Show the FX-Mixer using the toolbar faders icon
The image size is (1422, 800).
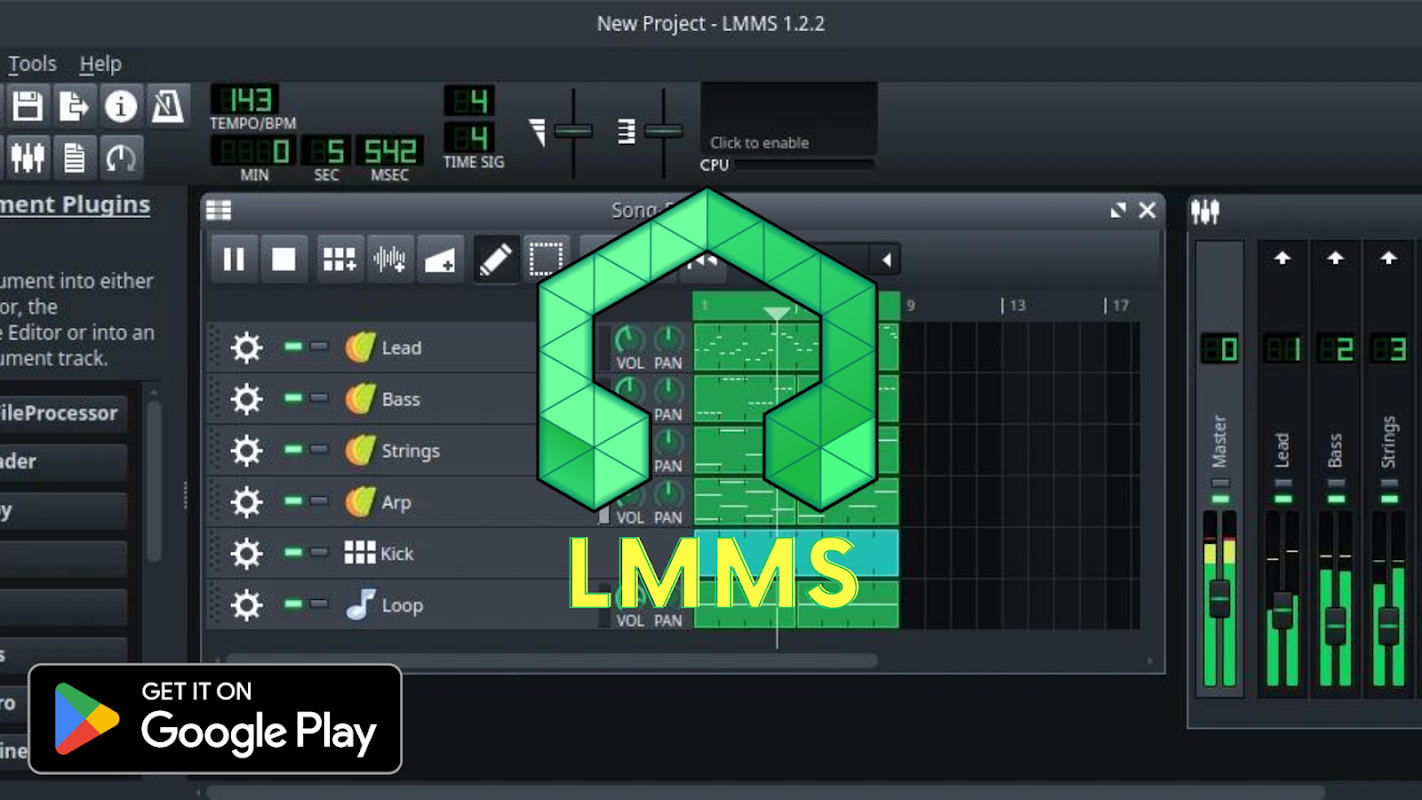27,157
